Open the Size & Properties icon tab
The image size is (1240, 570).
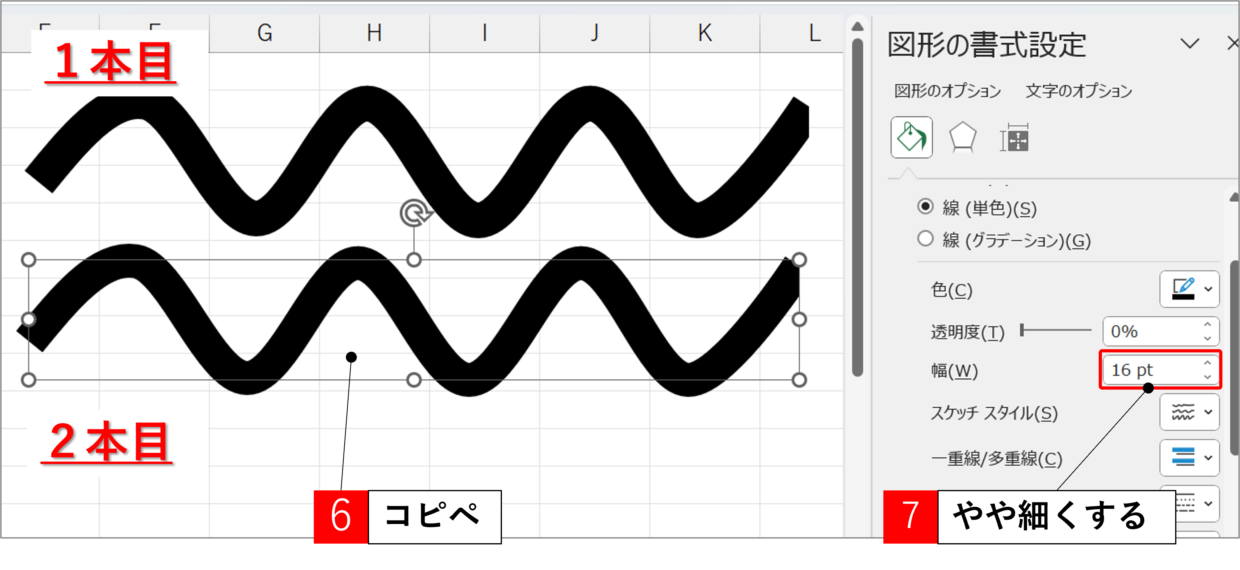pos(1014,138)
